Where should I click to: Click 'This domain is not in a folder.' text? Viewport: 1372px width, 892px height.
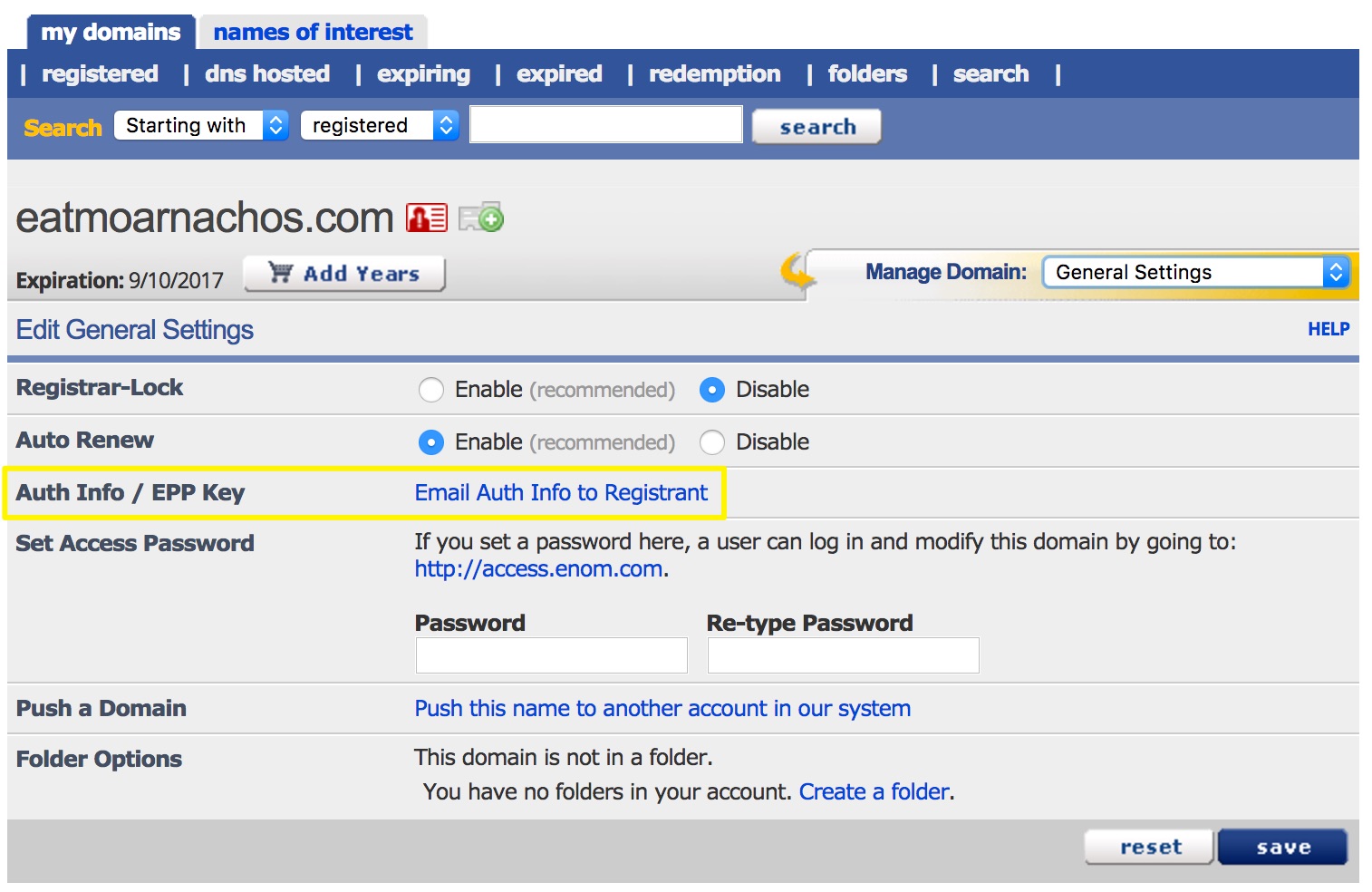coord(564,757)
